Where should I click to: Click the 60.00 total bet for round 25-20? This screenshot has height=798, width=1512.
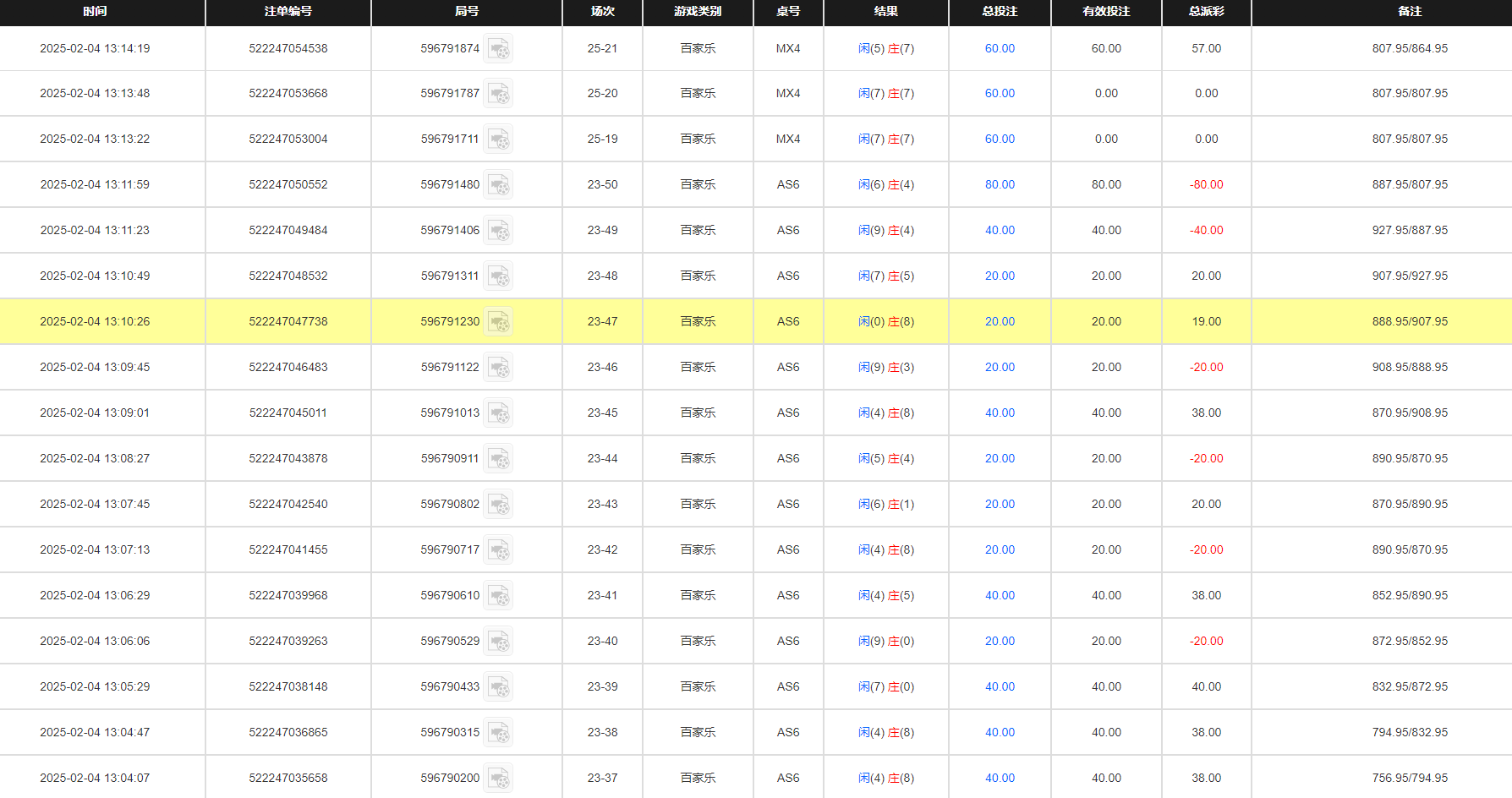click(x=1000, y=94)
